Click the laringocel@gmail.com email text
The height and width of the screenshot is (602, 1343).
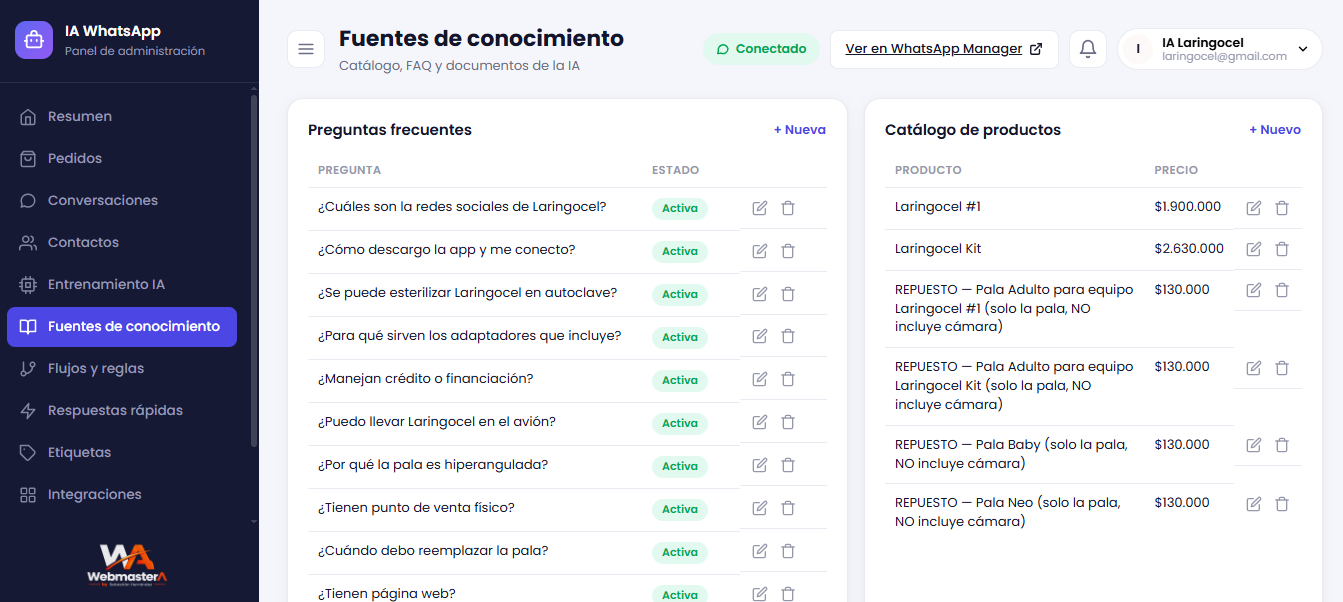click(1224, 57)
